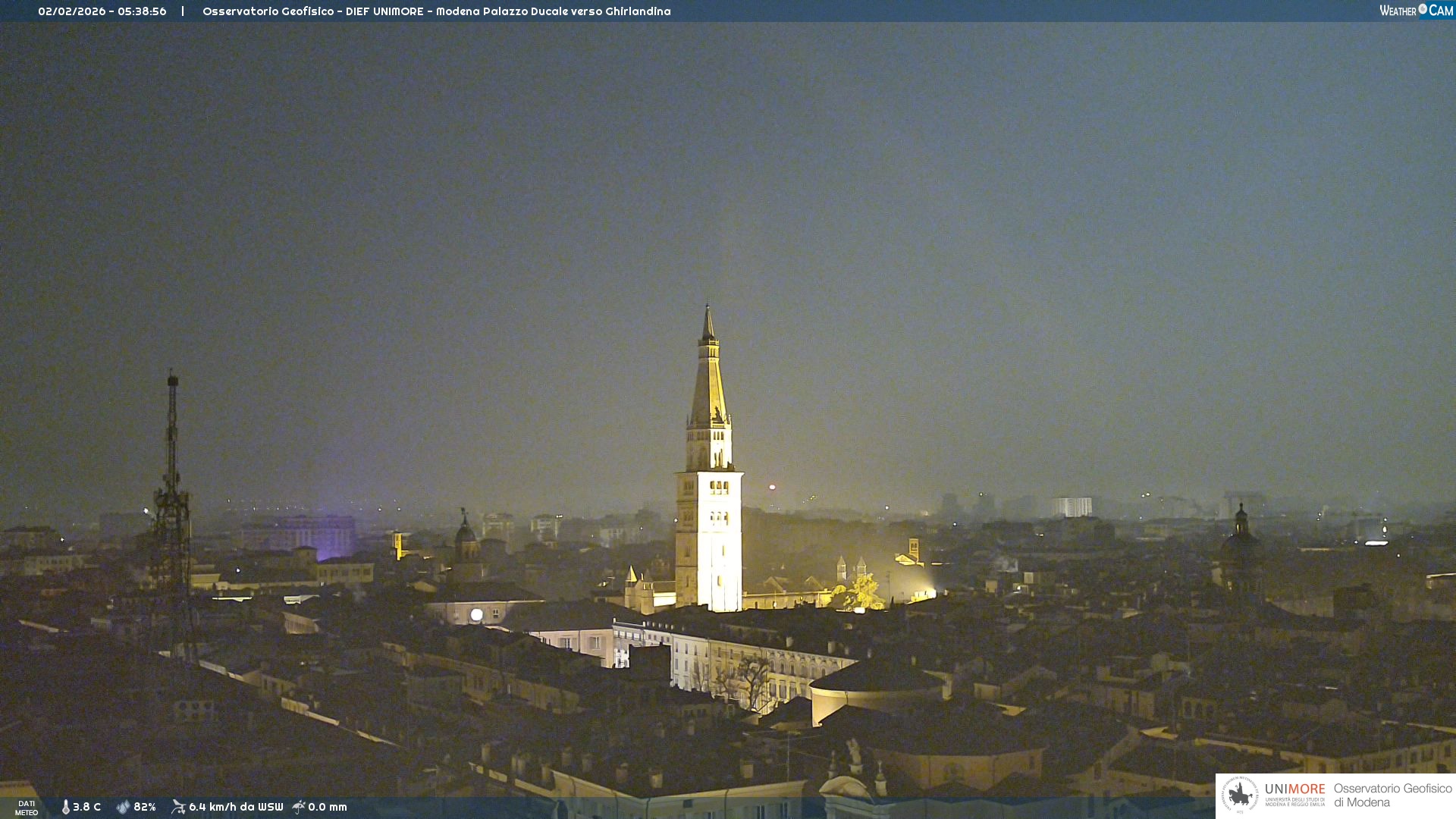The image size is (1456, 819).
Task: Click the 82% humidity value
Action: coord(145,807)
